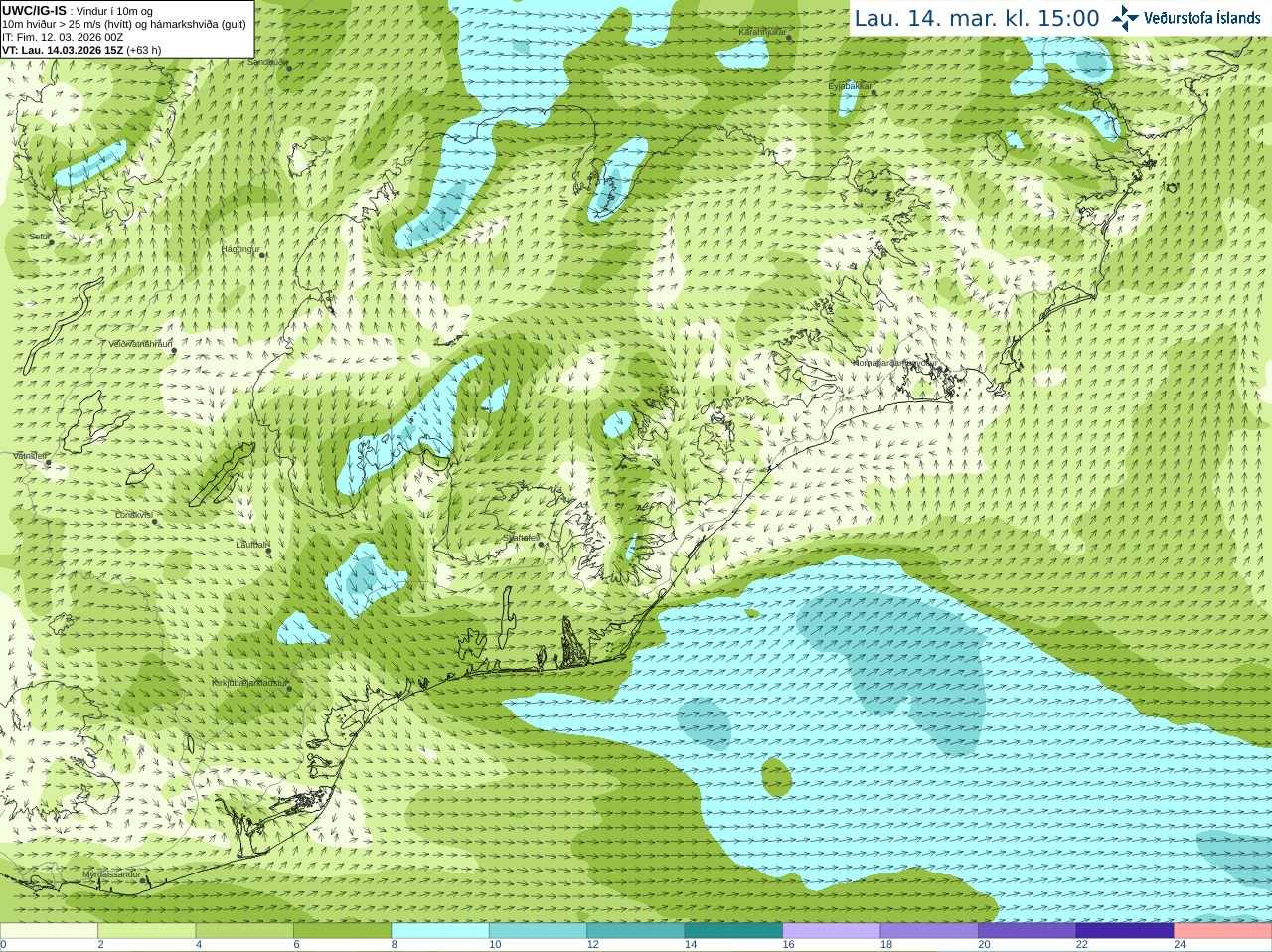Screen dimensions: 1272x952
Task: Pick the 10–12 m/s turquoise legend swatch
Action: tap(538, 930)
